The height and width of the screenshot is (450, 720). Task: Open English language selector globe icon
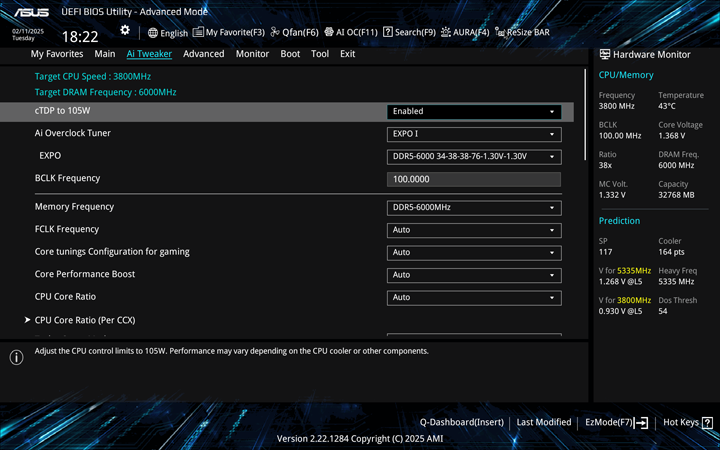point(153,32)
